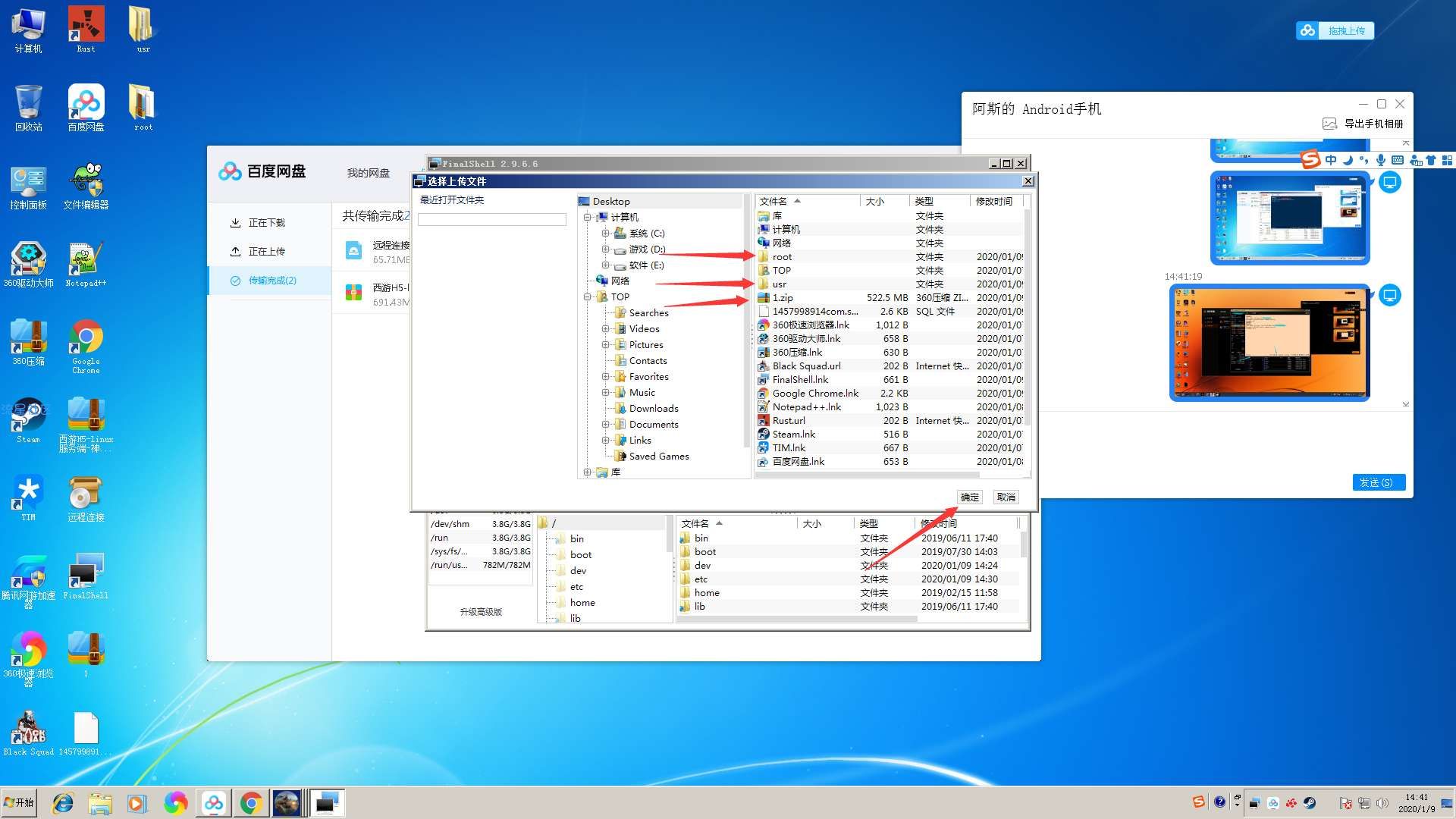Open the TIM desktop shortcut
The image size is (1456, 819).
28,499
